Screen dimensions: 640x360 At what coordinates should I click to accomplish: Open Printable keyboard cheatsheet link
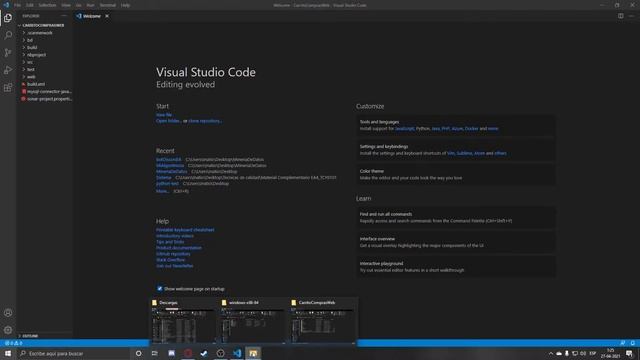click(x=185, y=230)
